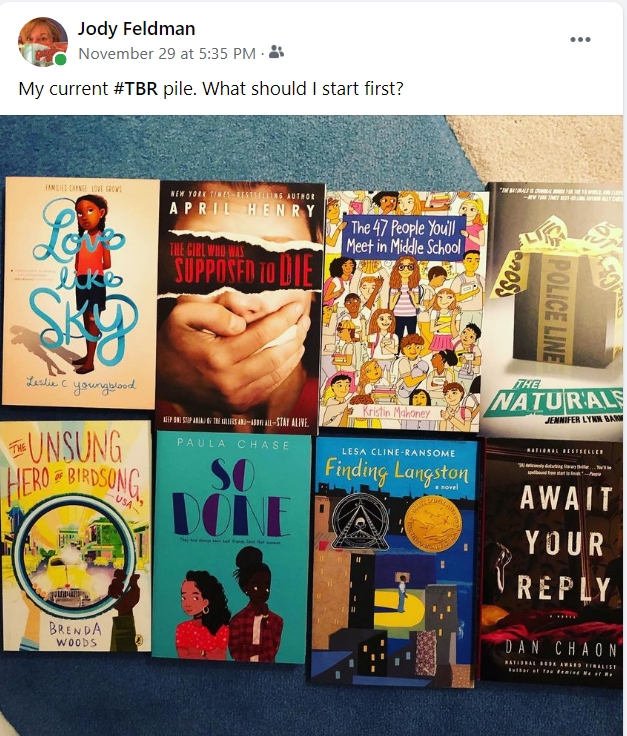Click the Love Like Sky book cover

(x=80, y=292)
